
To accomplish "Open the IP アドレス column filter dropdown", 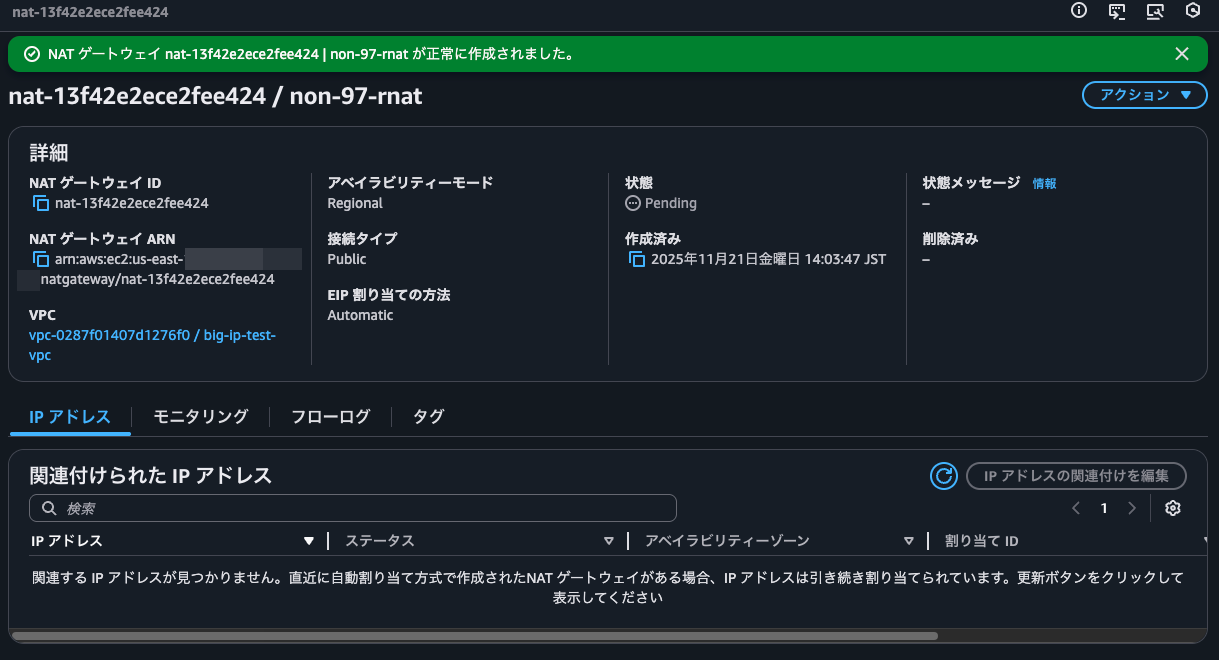I will pyautogui.click(x=308, y=540).
